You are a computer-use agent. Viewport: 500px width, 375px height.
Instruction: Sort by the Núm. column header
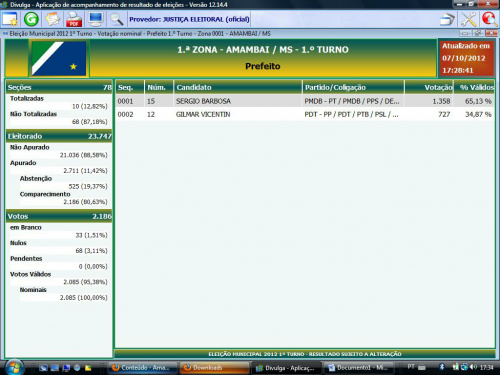(x=159, y=87)
